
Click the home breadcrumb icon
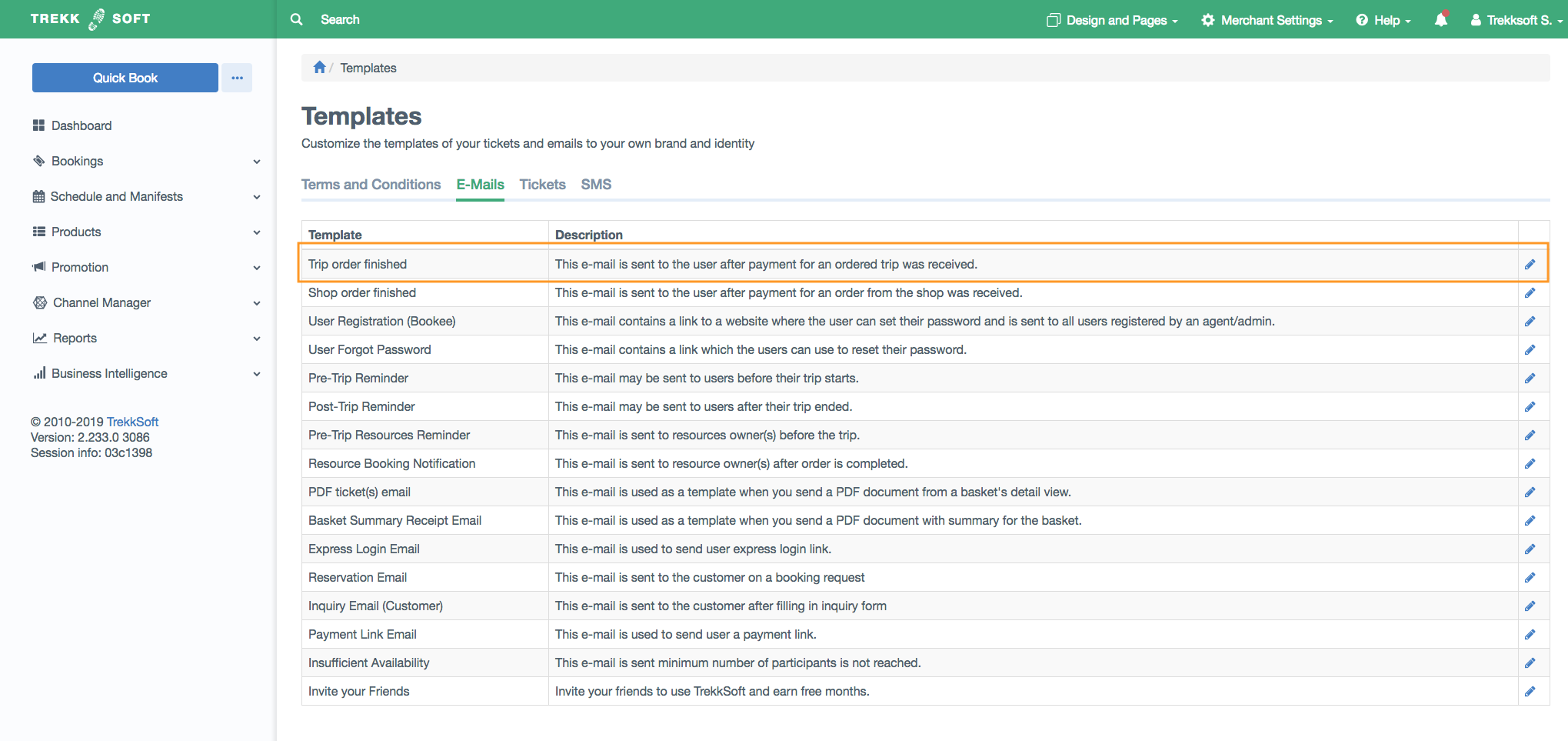pos(319,67)
